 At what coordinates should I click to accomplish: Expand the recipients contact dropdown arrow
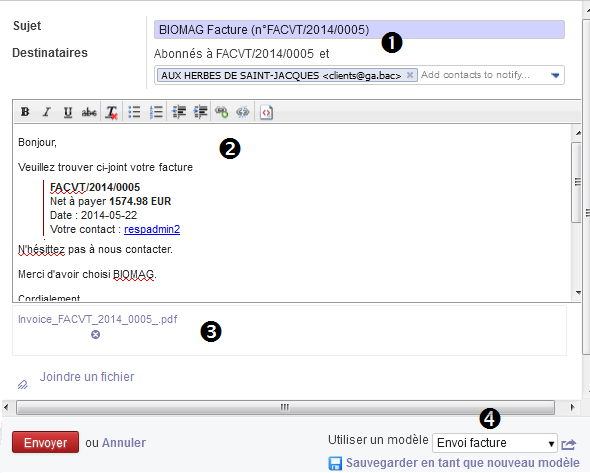pos(555,75)
